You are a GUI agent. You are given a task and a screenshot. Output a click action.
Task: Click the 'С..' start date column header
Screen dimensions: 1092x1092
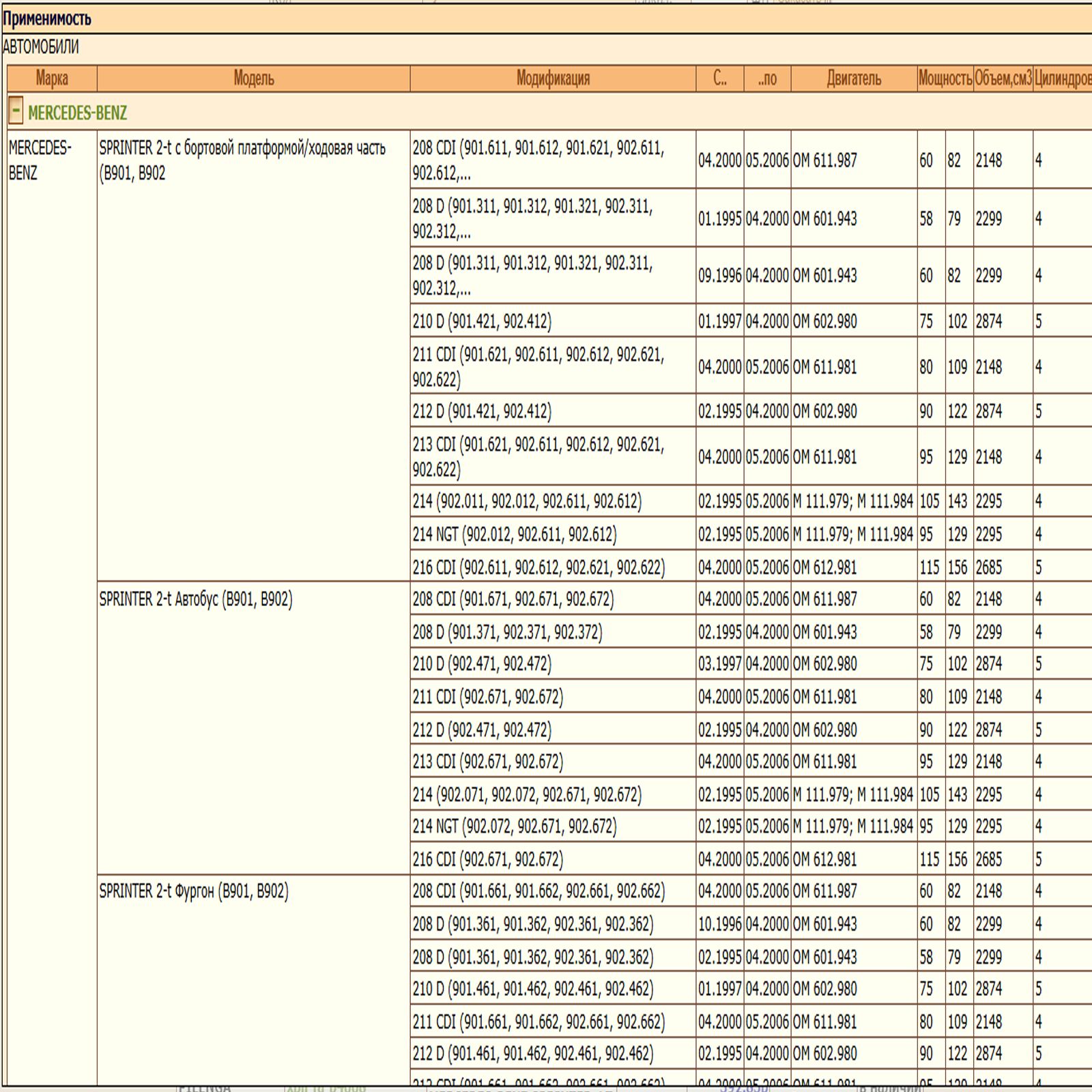click(x=719, y=78)
